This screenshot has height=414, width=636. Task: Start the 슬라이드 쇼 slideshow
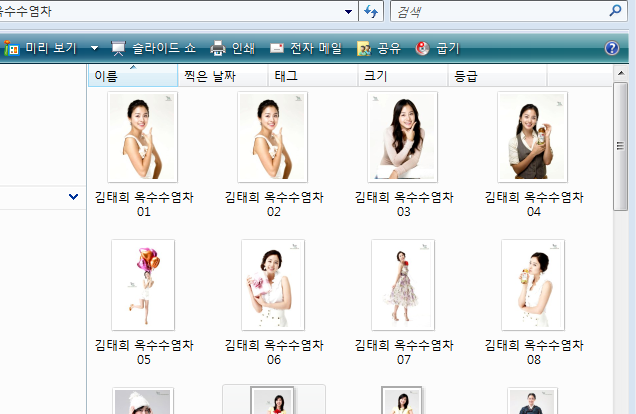pyautogui.click(x=153, y=48)
